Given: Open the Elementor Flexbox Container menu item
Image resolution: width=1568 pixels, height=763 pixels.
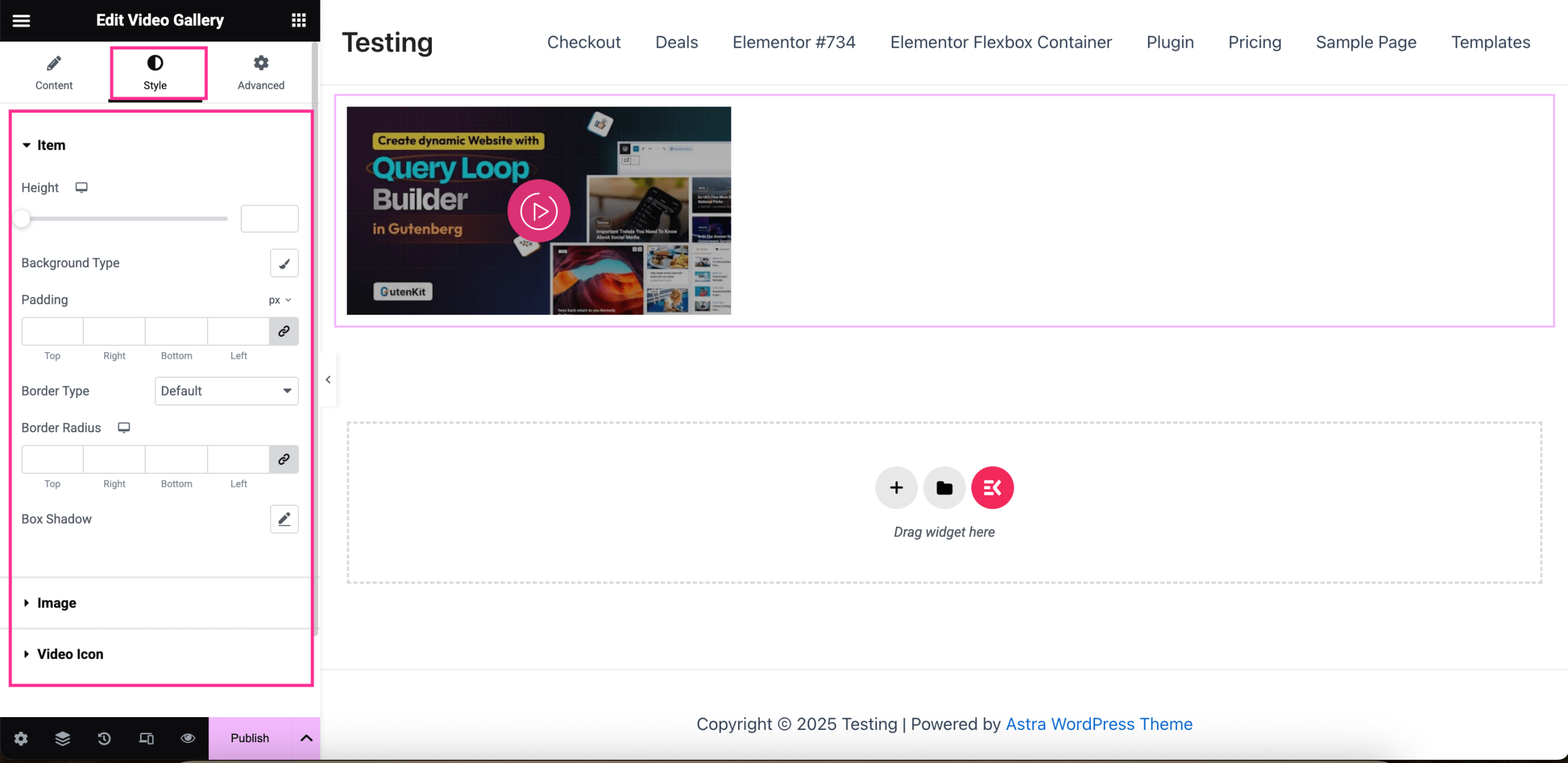Looking at the screenshot, I should (1001, 42).
